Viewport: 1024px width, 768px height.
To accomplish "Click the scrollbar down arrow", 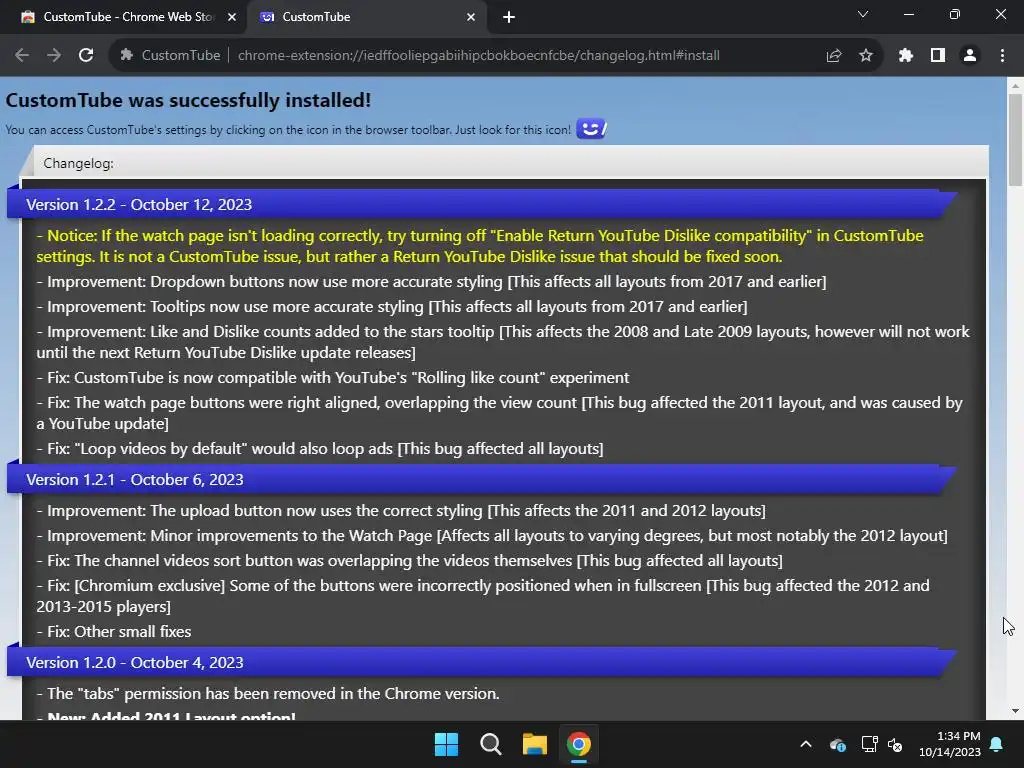I will point(1015,711).
